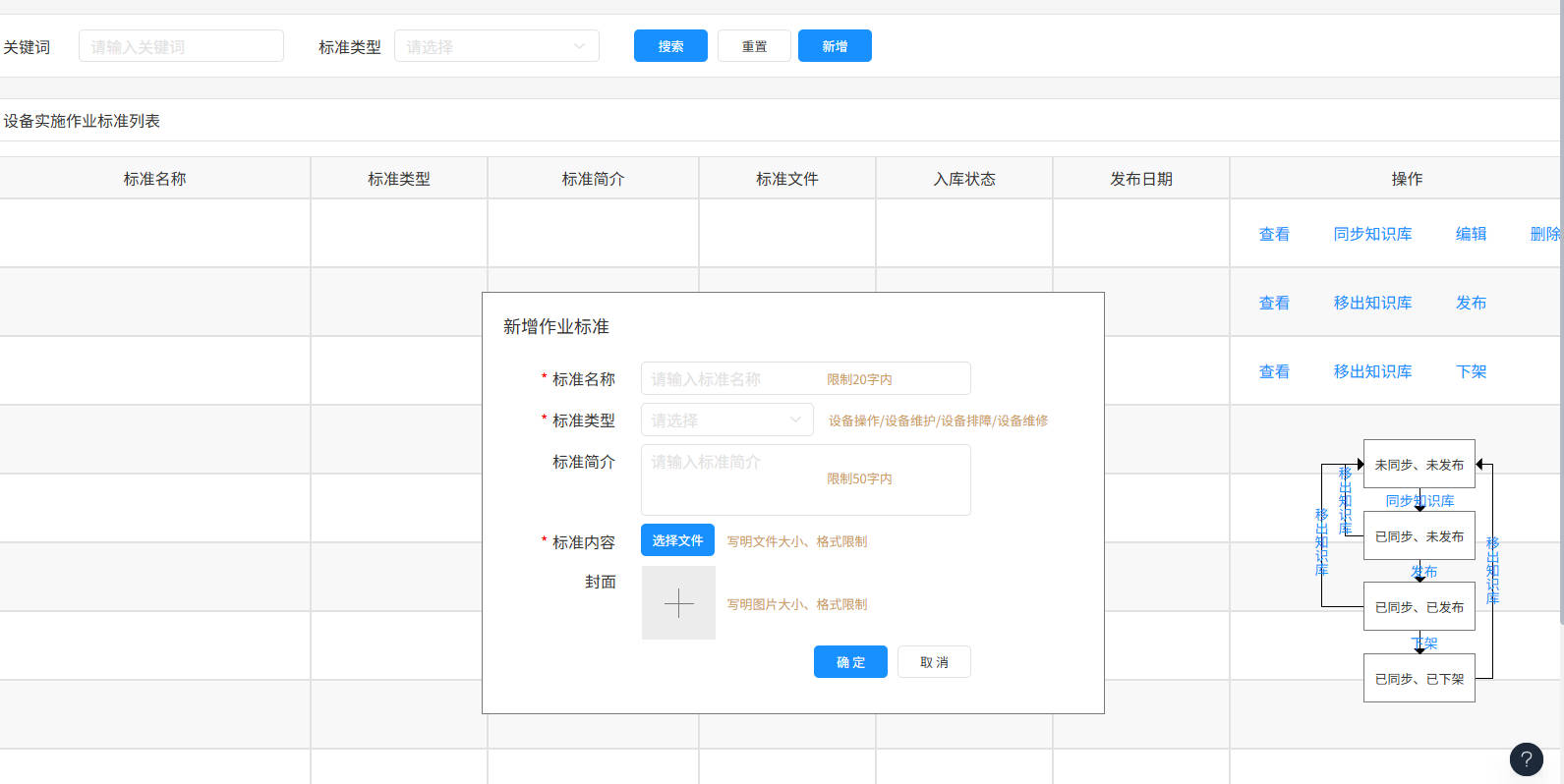Click 查看 in the 下架 row
Viewport: 1564px width, 784px height.
(1274, 371)
